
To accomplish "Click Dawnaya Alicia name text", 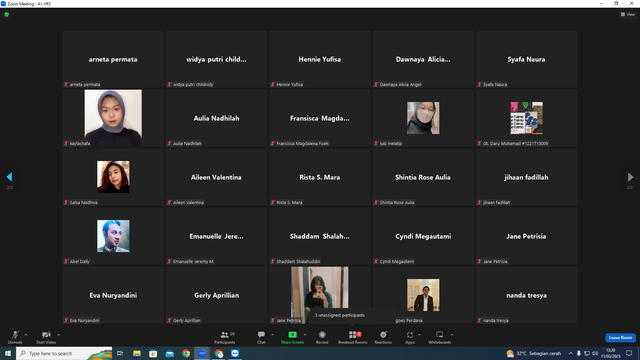I will [423, 59].
